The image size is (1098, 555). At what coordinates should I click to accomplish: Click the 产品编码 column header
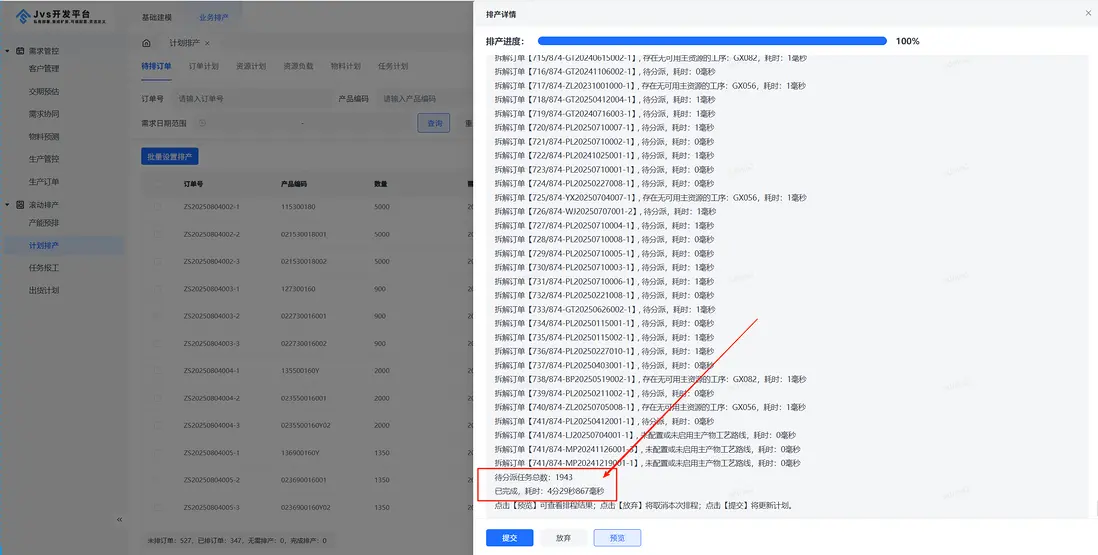(294, 184)
